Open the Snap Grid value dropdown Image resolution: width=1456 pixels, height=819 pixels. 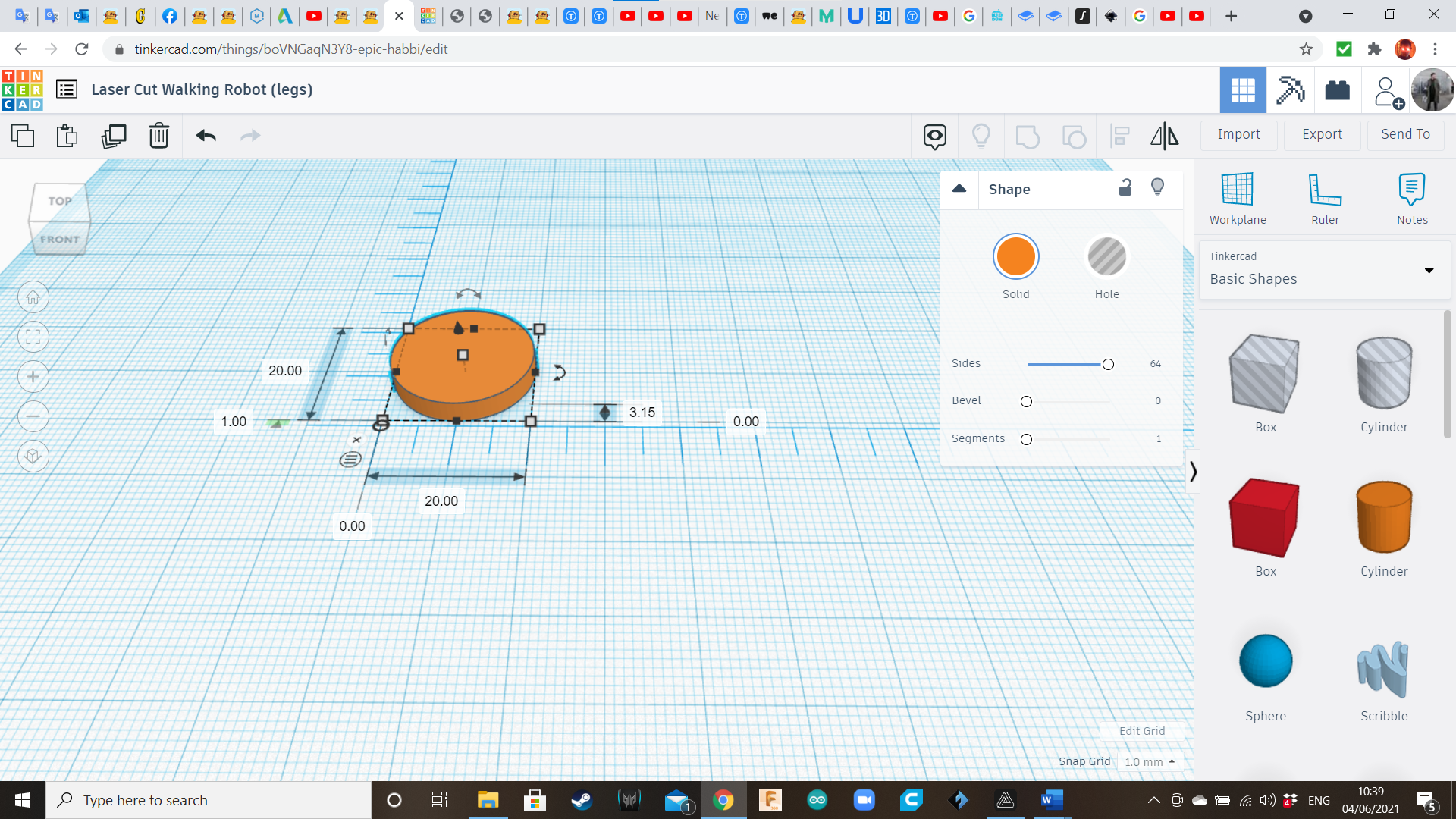1150,761
